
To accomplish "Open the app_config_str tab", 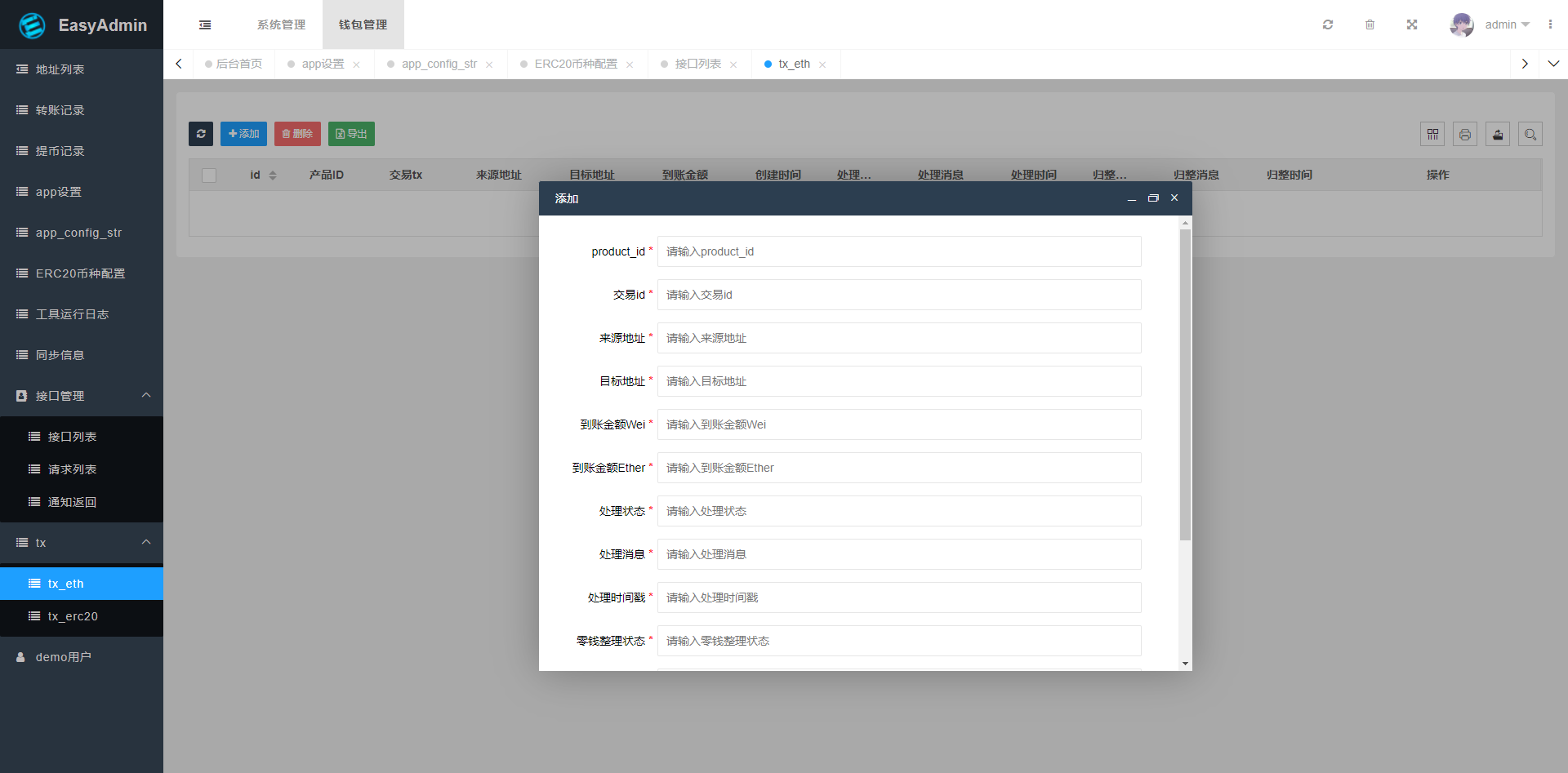I will (x=439, y=64).
